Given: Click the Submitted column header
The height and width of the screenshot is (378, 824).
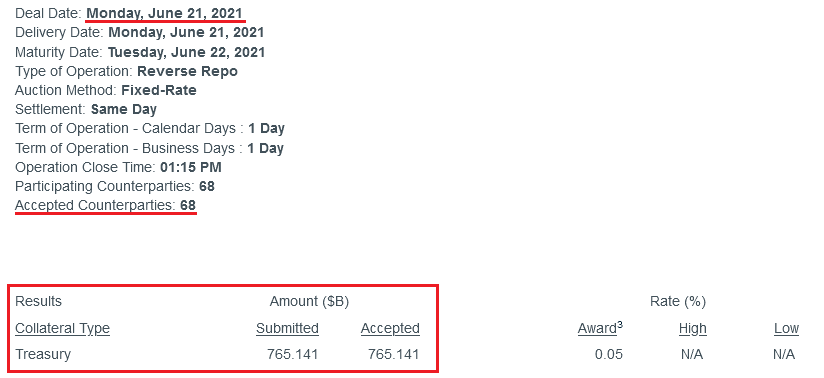Looking at the screenshot, I should [x=287, y=329].
